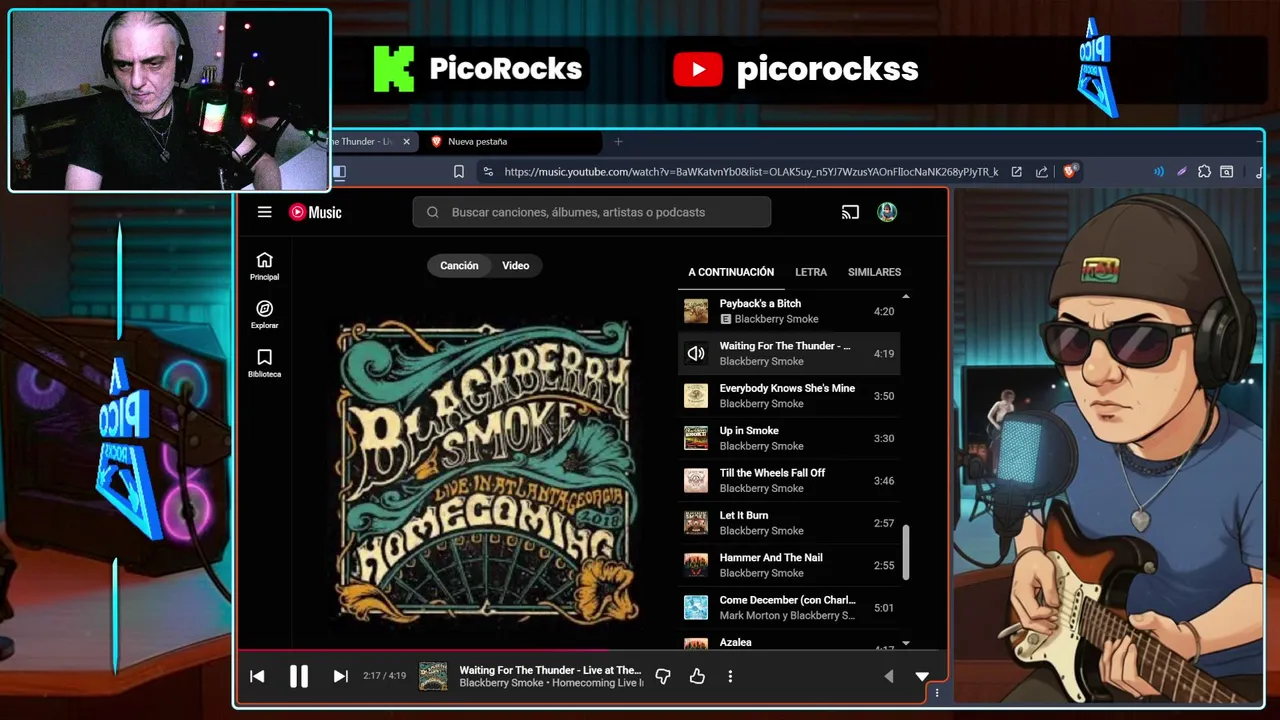Dislike the current song
Image resolution: width=1280 pixels, height=720 pixels.
pyautogui.click(x=662, y=677)
